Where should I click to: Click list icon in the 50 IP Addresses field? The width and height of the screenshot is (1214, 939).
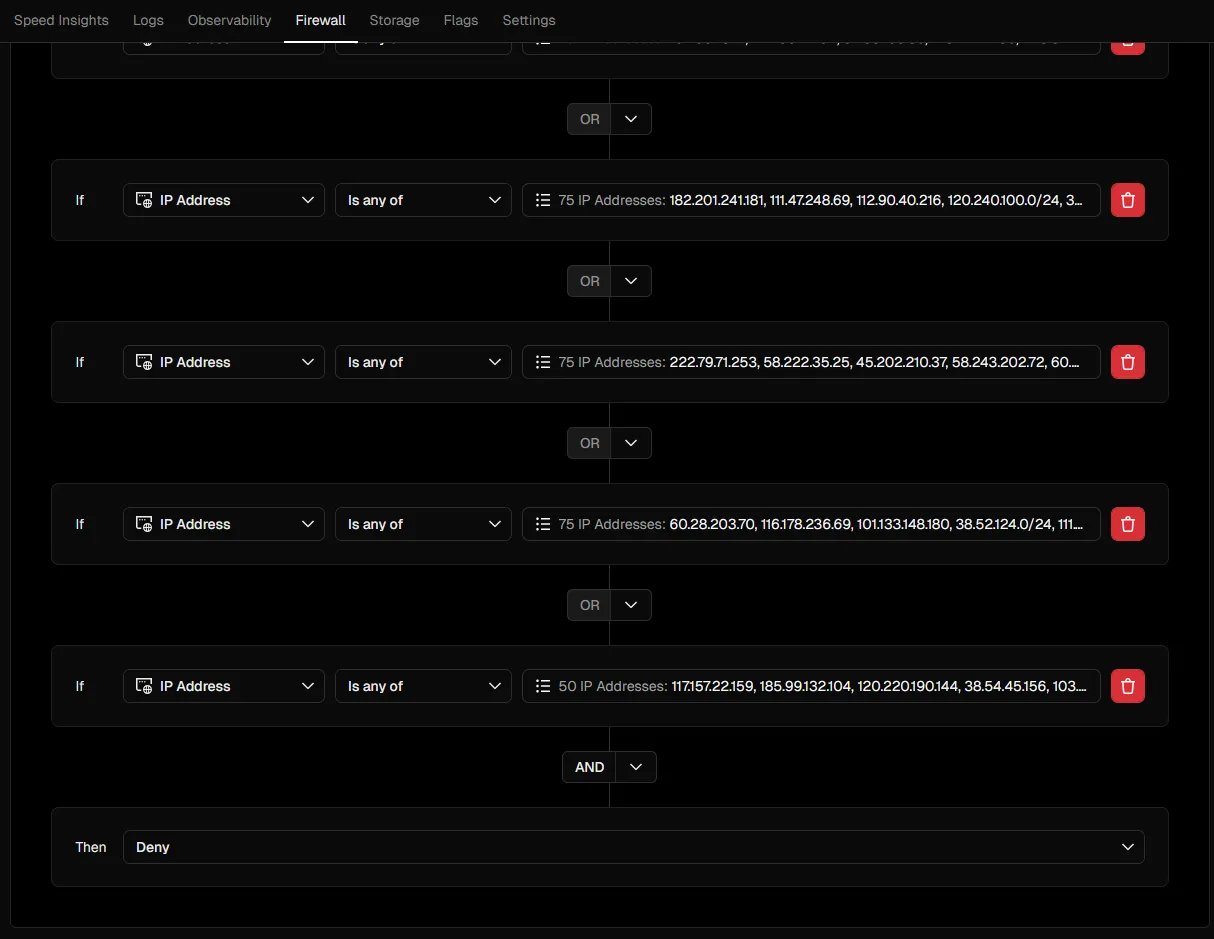coord(543,686)
